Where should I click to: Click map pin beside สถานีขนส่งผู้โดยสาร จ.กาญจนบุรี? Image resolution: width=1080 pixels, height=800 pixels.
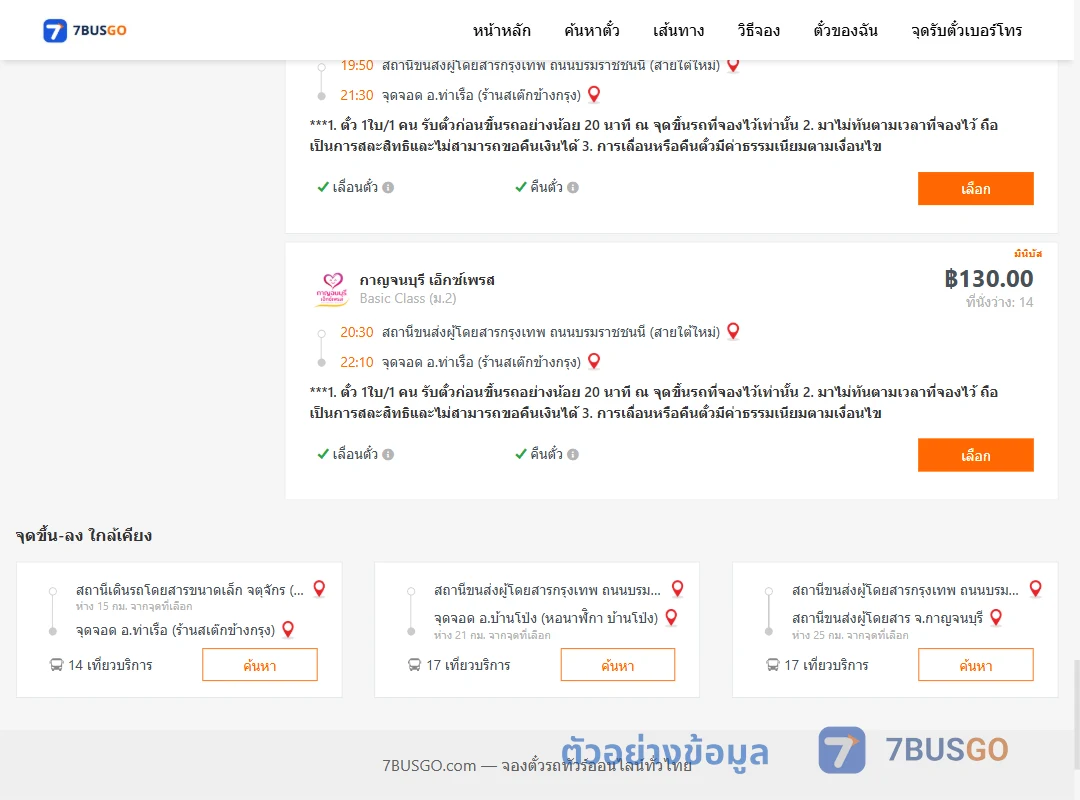click(996, 617)
